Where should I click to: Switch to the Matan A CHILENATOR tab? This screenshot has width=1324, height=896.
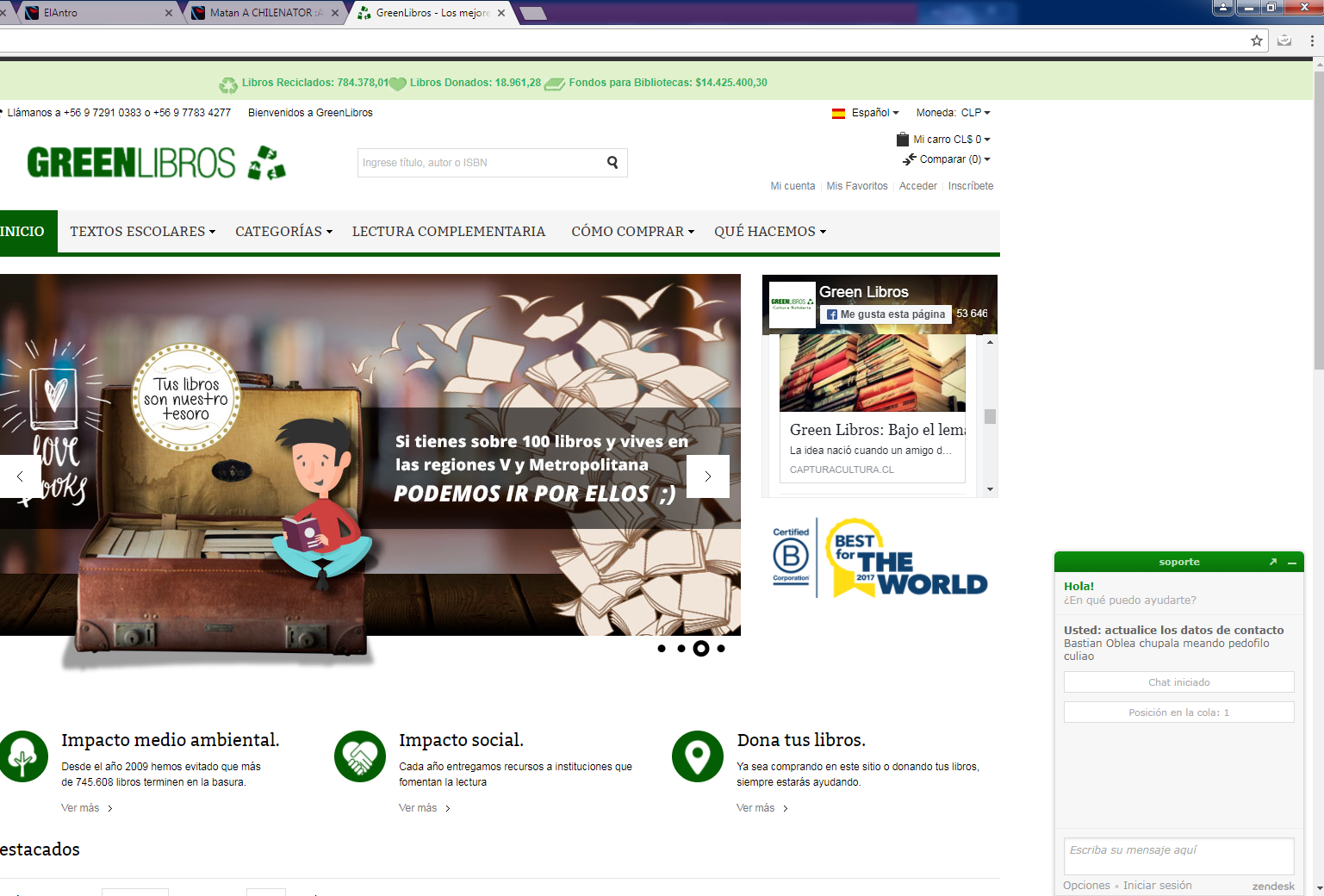click(x=265, y=13)
